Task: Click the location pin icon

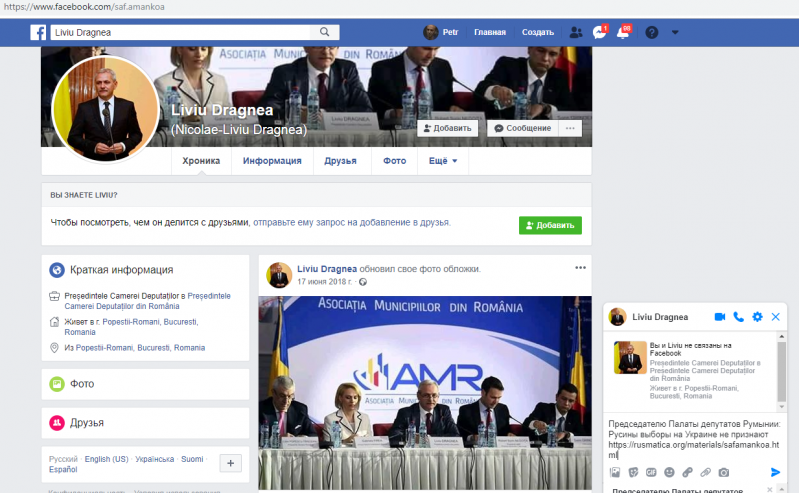Action: (55, 348)
